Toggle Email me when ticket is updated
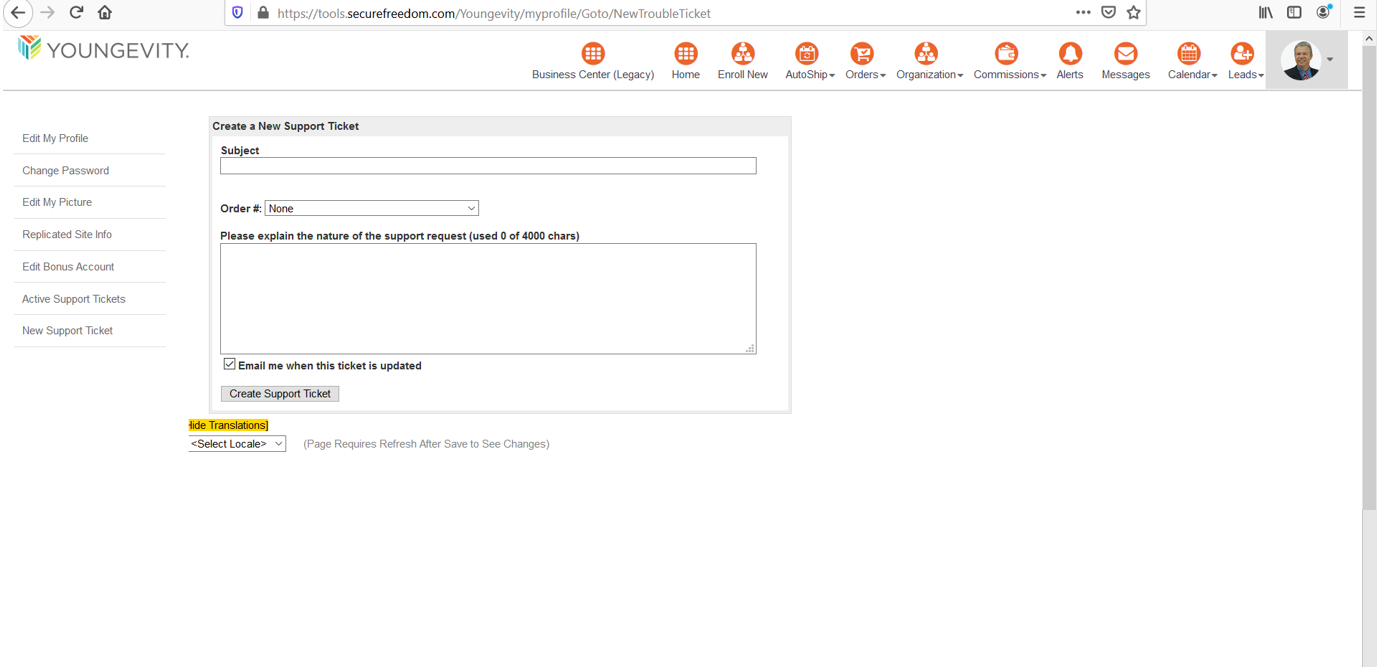The image size is (1377, 667). (x=230, y=365)
